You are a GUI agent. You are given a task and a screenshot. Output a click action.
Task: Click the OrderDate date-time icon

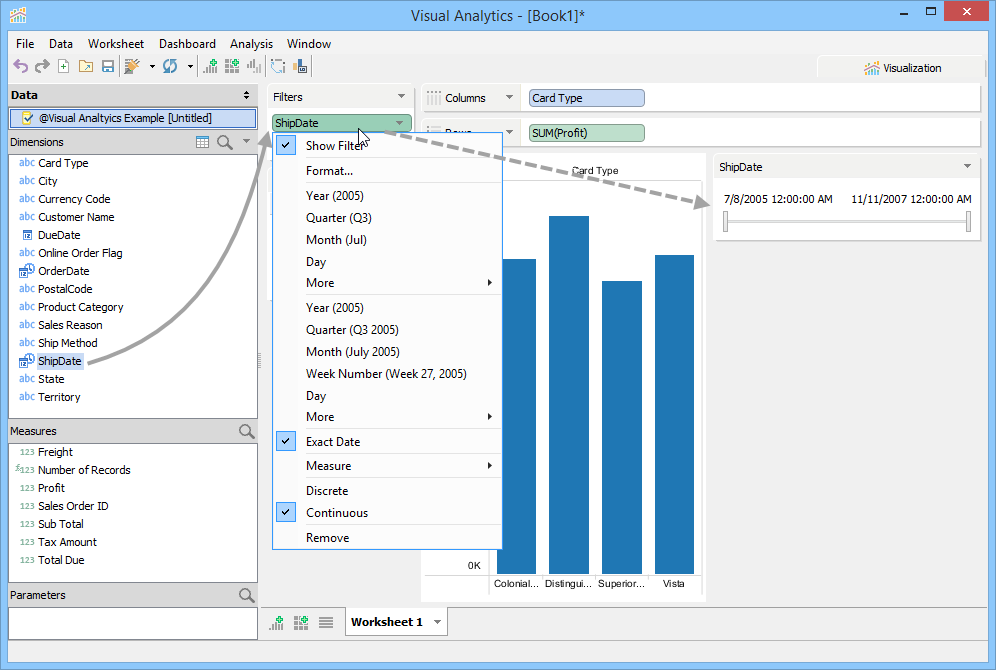point(27,271)
